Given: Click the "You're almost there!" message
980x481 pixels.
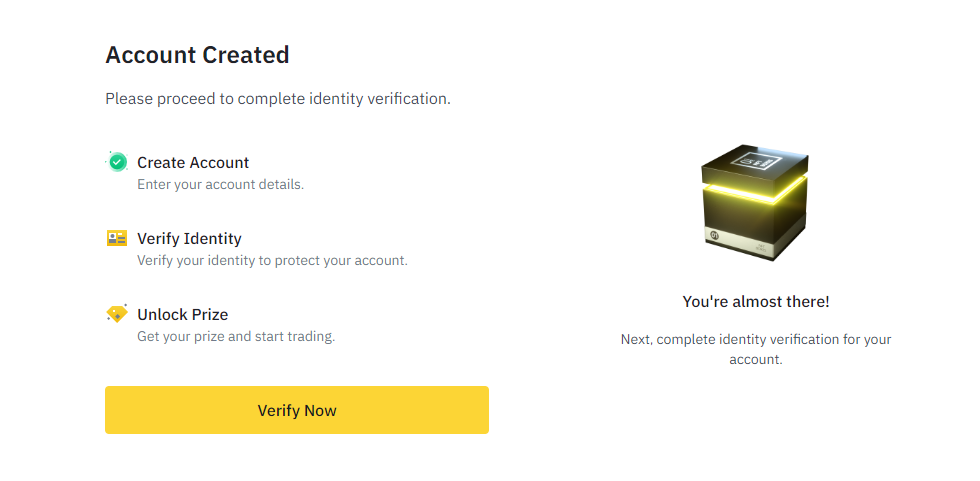Looking at the screenshot, I should tap(756, 302).
